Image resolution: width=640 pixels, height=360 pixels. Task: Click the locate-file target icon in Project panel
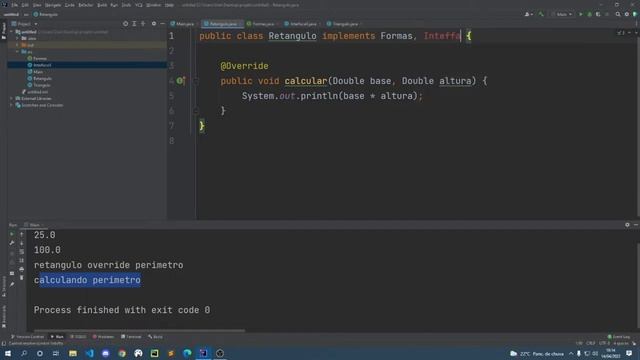coord(125,24)
